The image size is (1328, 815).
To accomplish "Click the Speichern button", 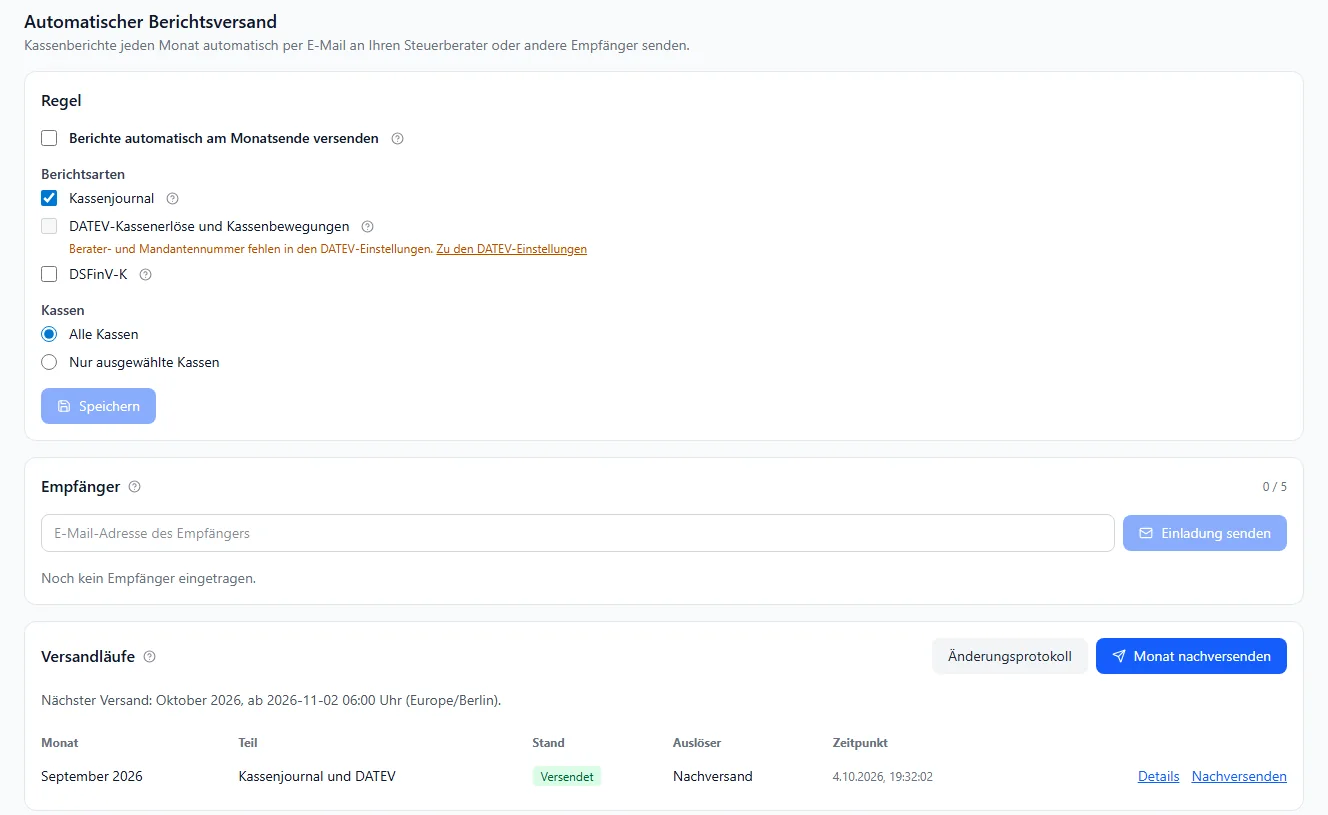I will pyautogui.click(x=98, y=406).
